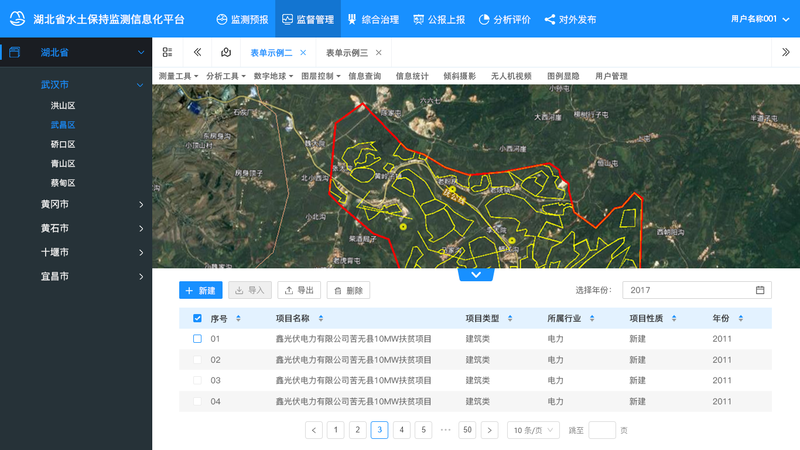
Task: Click 信息查询 toolbar item
Action: pos(364,76)
